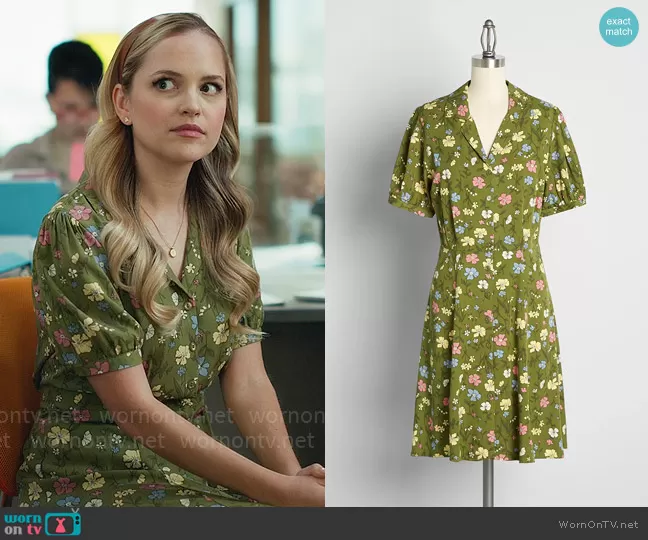Open the WornOnTV.net link in footer

pos(600,524)
